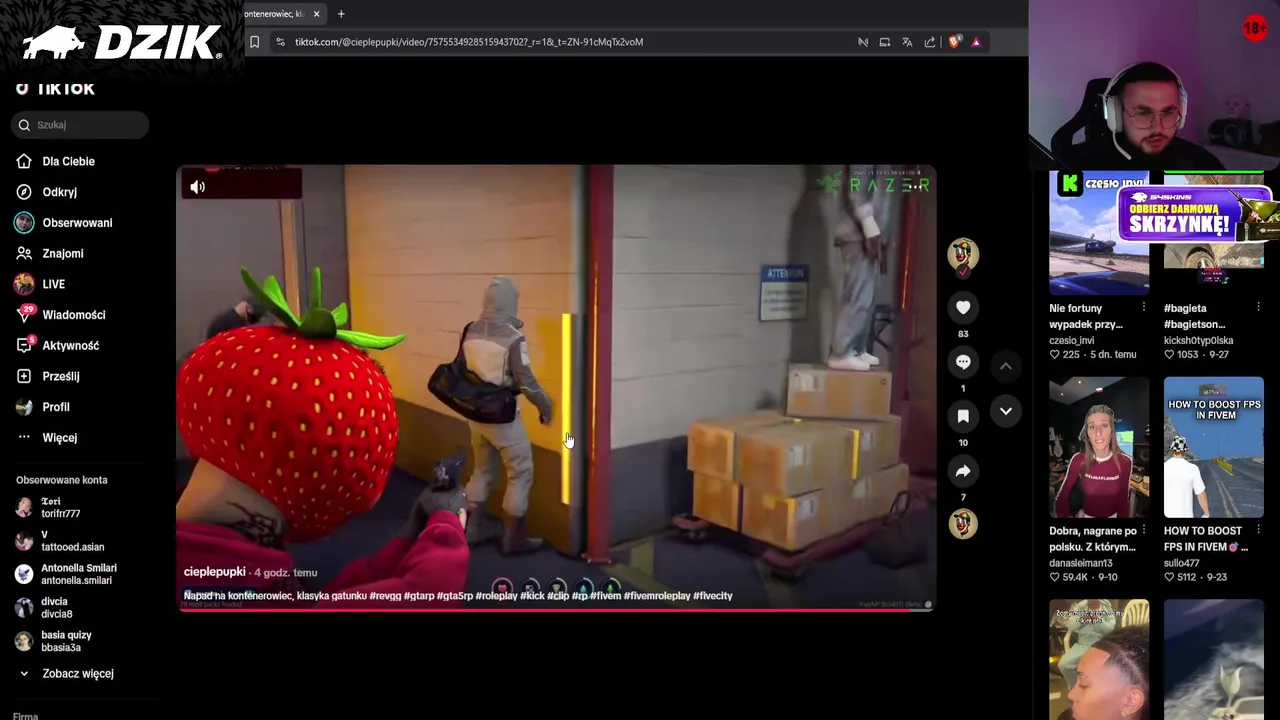Share the video via arrow icon
Screen dimensions: 1280x720
click(x=963, y=471)
